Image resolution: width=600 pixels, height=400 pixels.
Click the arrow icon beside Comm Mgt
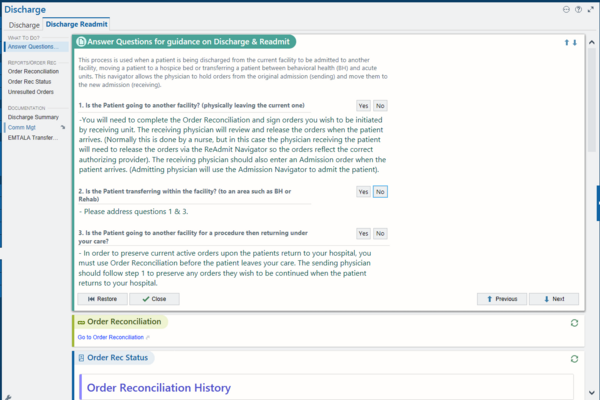pyautogui.click(x=62, y=128)
